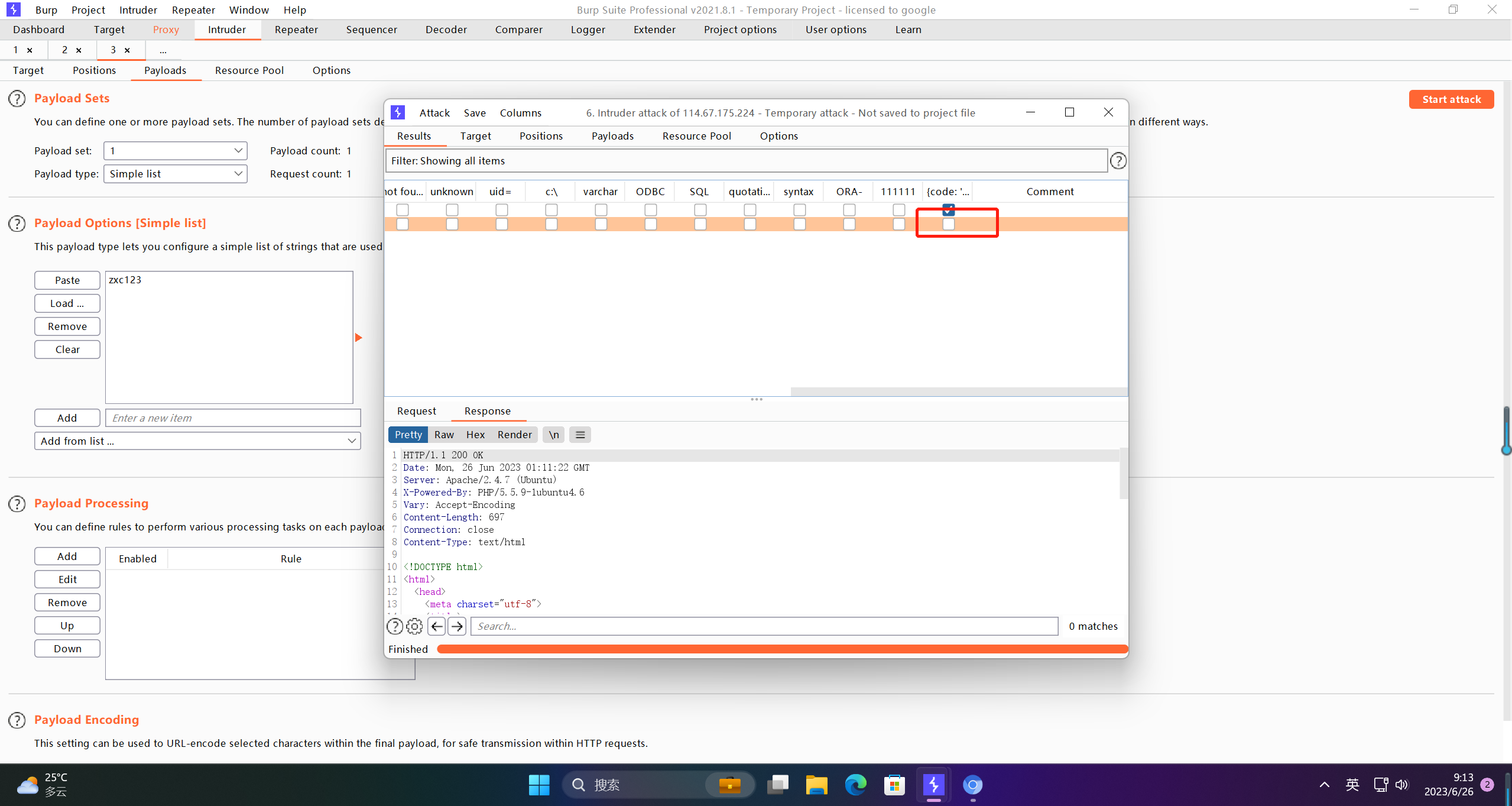Click response Search field
This screenshot has height=806, width=1512.
pyautogui.click(x=764, y=626)
